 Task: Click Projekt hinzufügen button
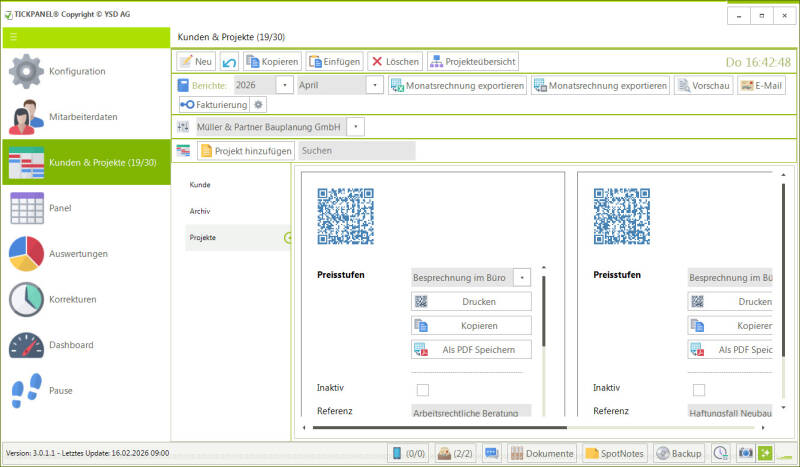click(246, 151)
